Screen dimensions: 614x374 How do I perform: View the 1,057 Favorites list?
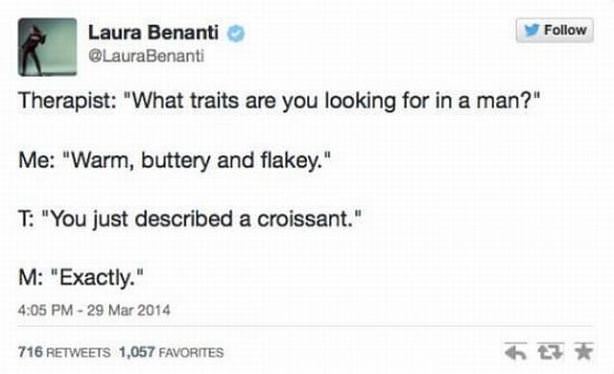[x=172, y=352]
